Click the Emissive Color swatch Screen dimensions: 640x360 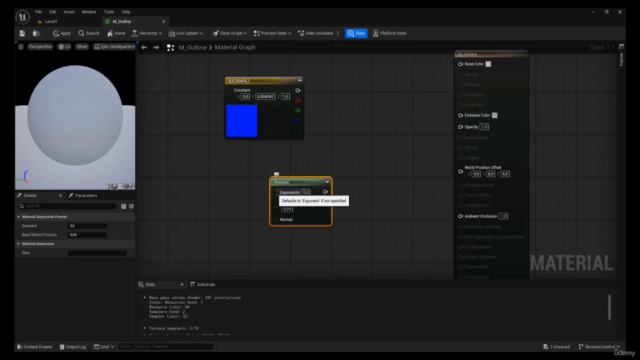coord(495,116)
